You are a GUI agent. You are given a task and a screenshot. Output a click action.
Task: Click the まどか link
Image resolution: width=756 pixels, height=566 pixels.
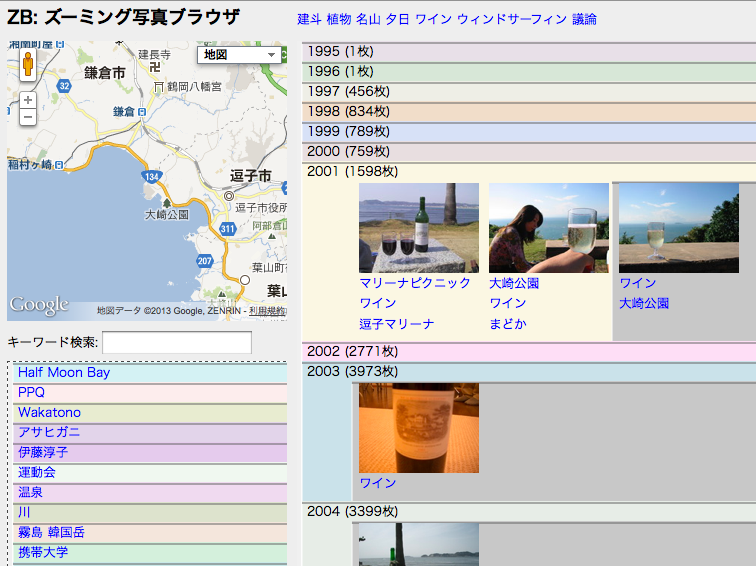[x=508, y=324]
